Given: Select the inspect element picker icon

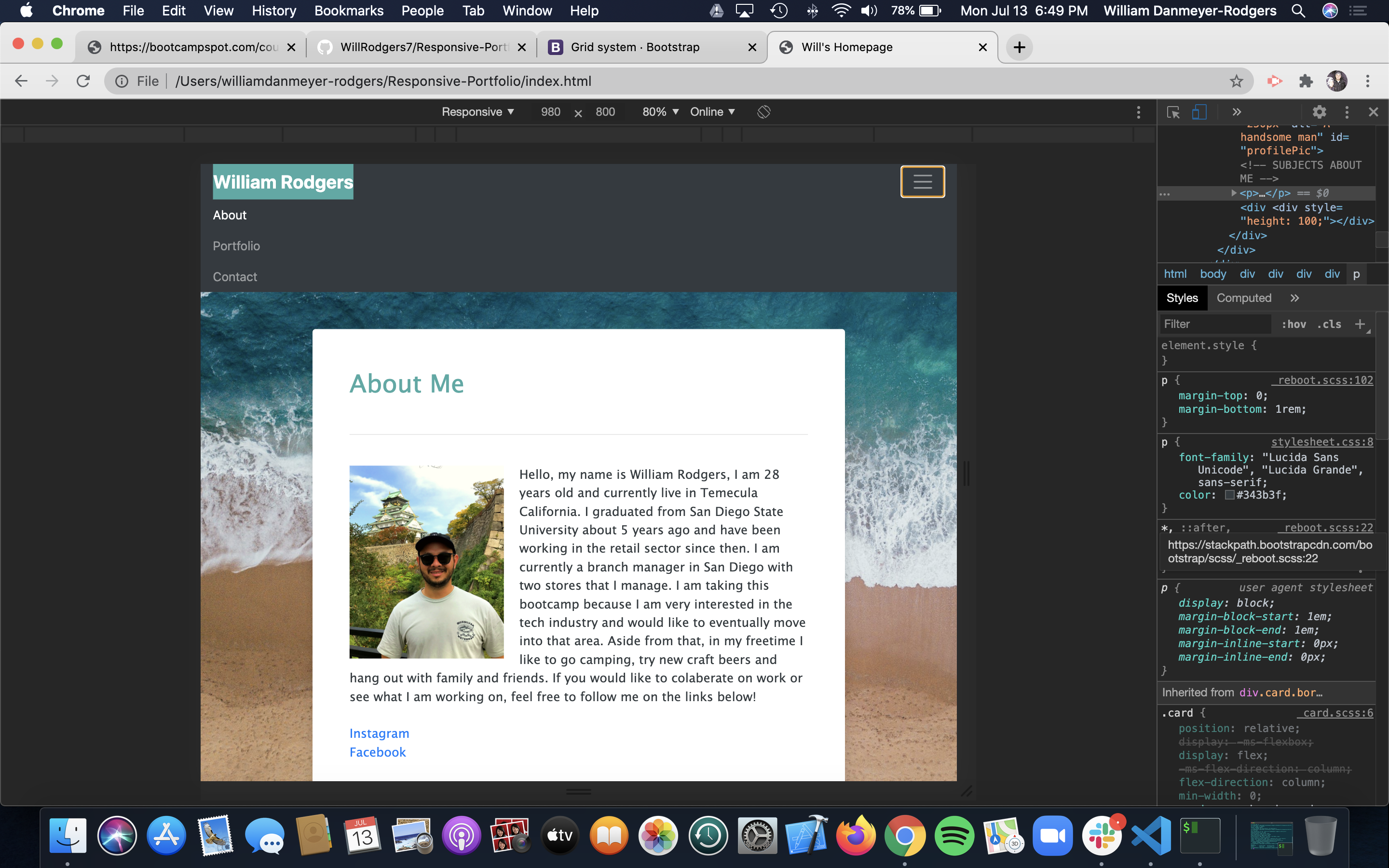Looking at the screenshot, I should [x=1173, y=112].
